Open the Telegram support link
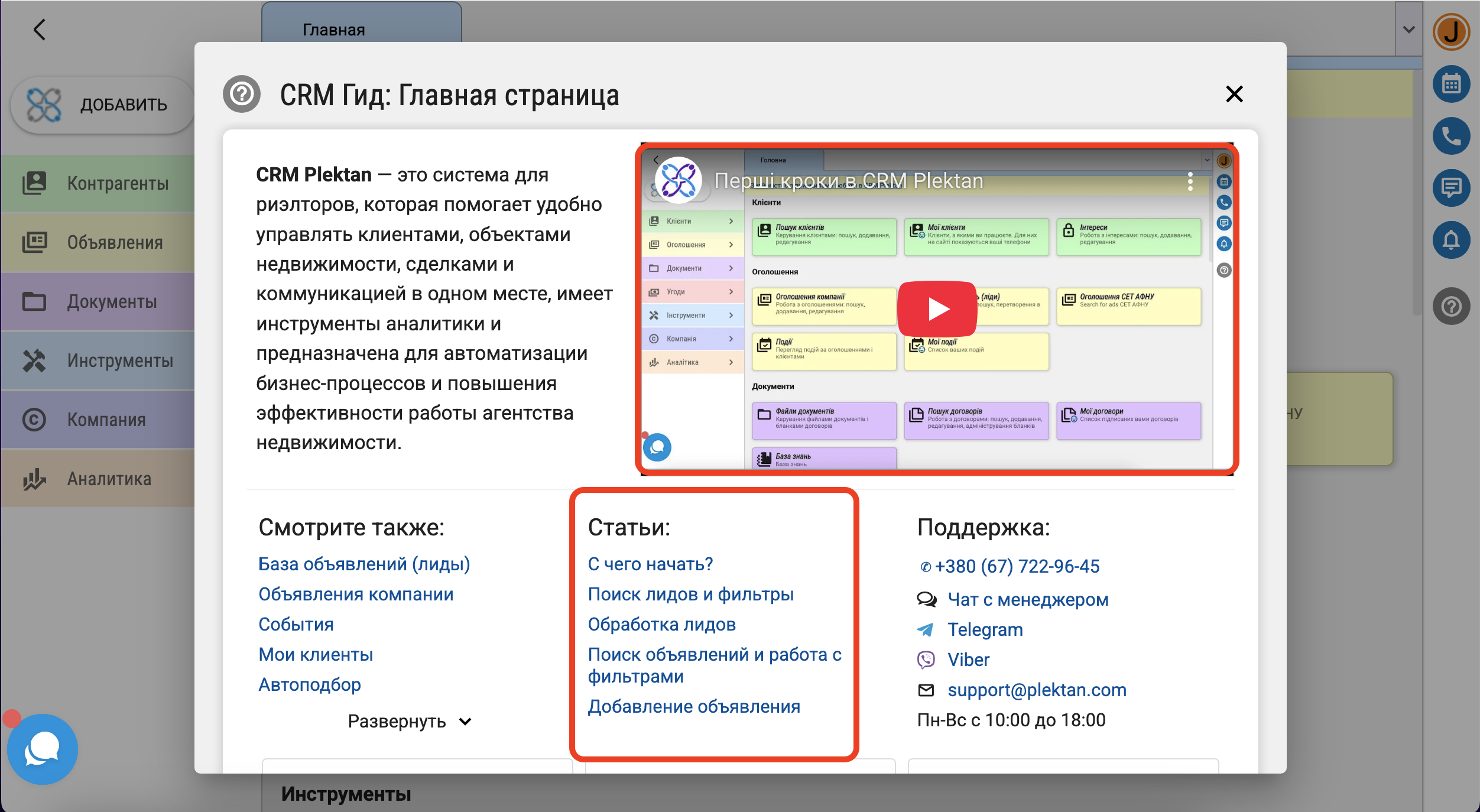The image size is (1480, 812). (x=985, y=629)
